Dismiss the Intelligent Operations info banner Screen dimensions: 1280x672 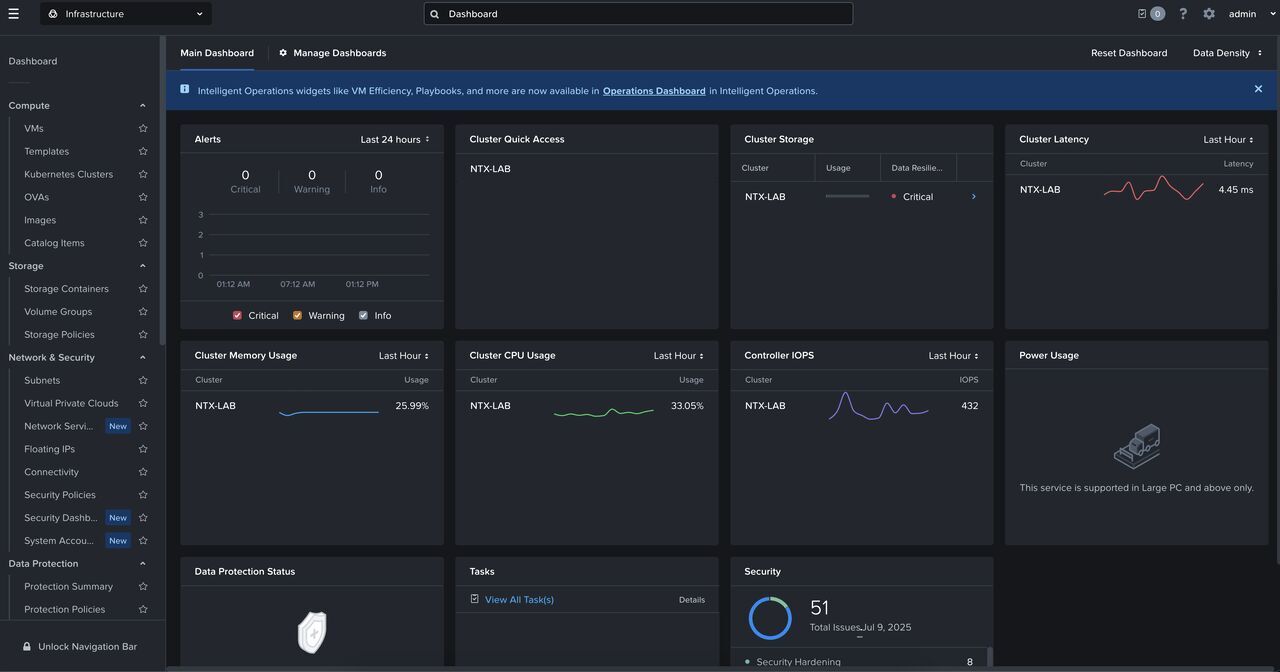pyautogui.click(x=1258, y=89)
